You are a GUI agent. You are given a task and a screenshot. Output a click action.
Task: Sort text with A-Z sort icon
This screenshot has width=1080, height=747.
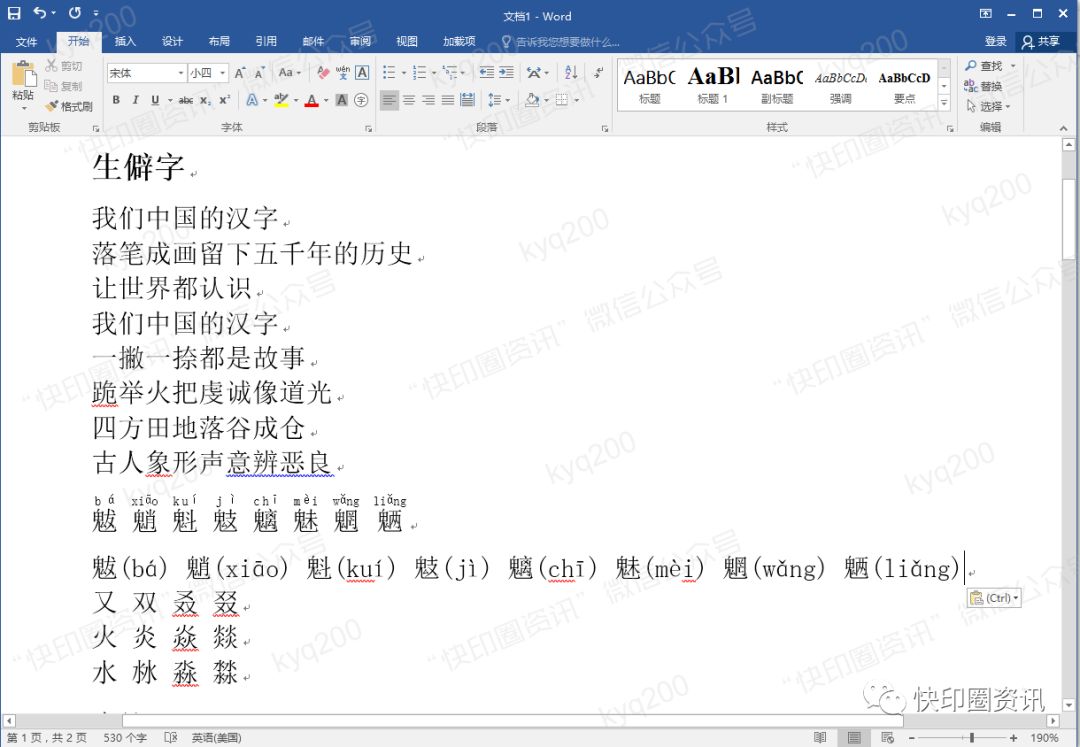[571, 72]
